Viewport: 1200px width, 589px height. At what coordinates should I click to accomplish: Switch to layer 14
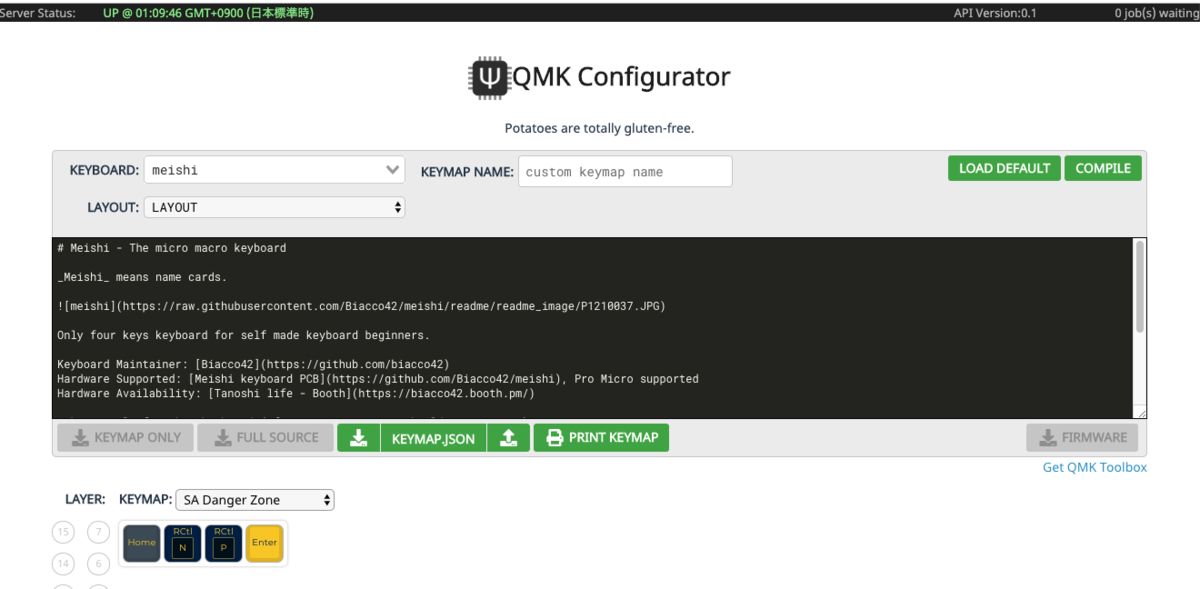64,564
